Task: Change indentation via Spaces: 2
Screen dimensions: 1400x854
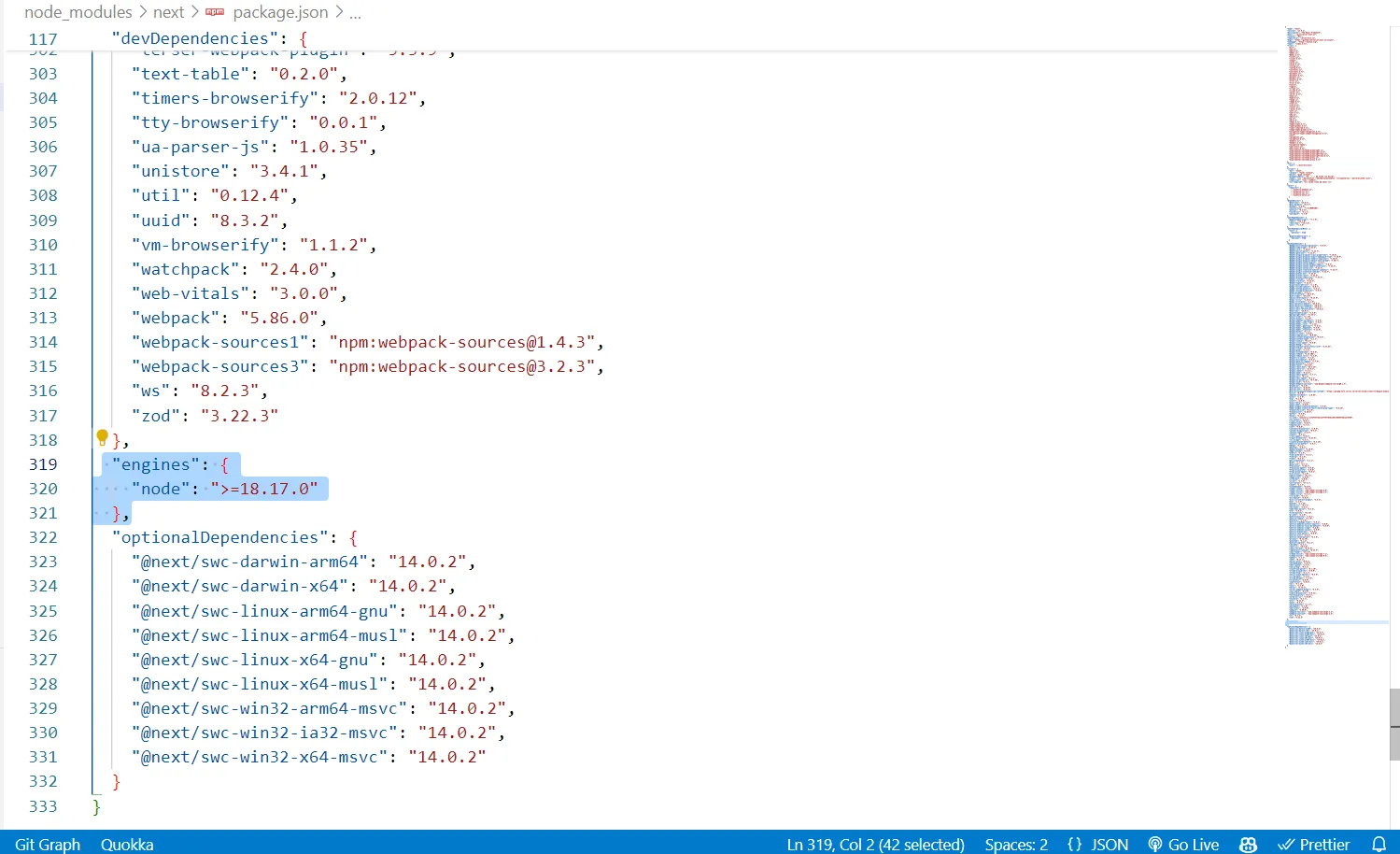Action: (1016, 844)
